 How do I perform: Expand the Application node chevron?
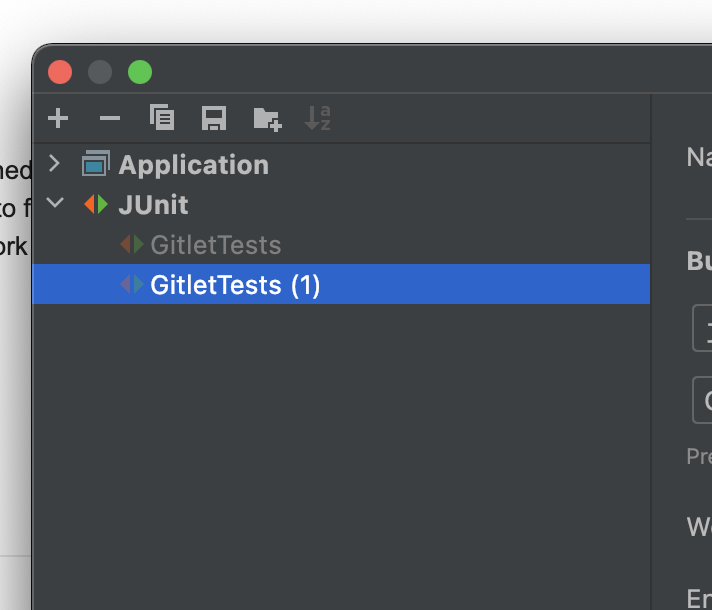[55, 164]
